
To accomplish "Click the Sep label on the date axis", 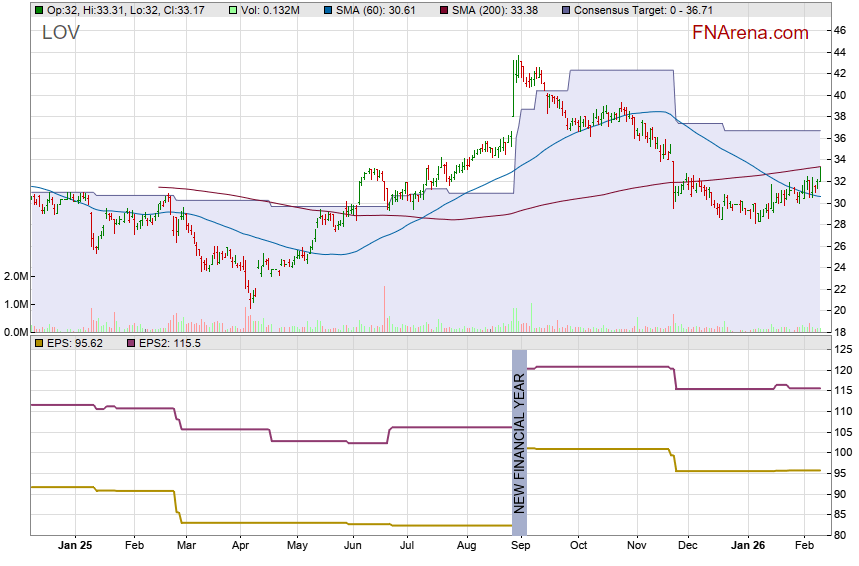I will [520, 546].
